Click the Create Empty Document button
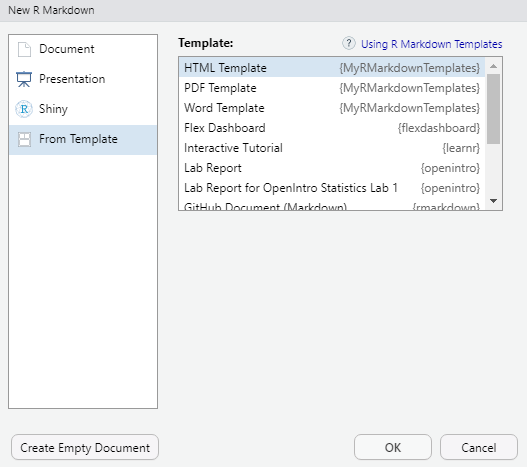Viewport: 527px width, 467px height. [85, 447]
